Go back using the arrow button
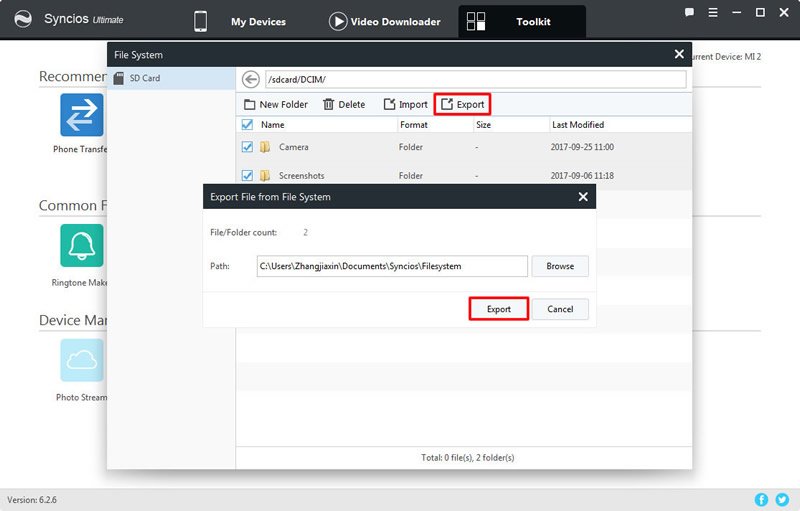This screenshot has width=800, height=511. (251, 80)
